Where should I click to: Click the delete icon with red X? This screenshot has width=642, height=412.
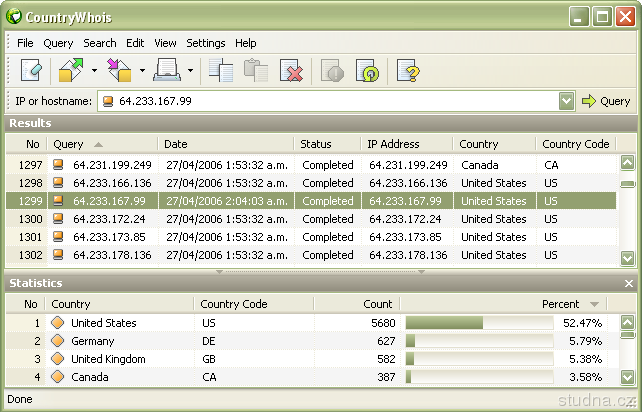(x=291, y=71)
